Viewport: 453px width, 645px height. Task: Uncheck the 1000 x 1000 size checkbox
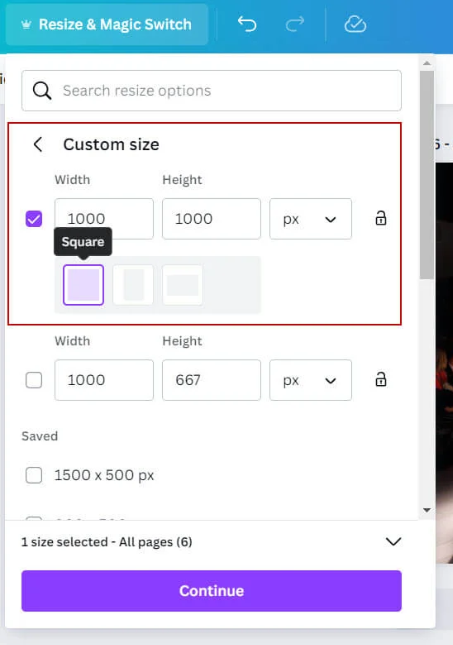(x=34, y=218)
